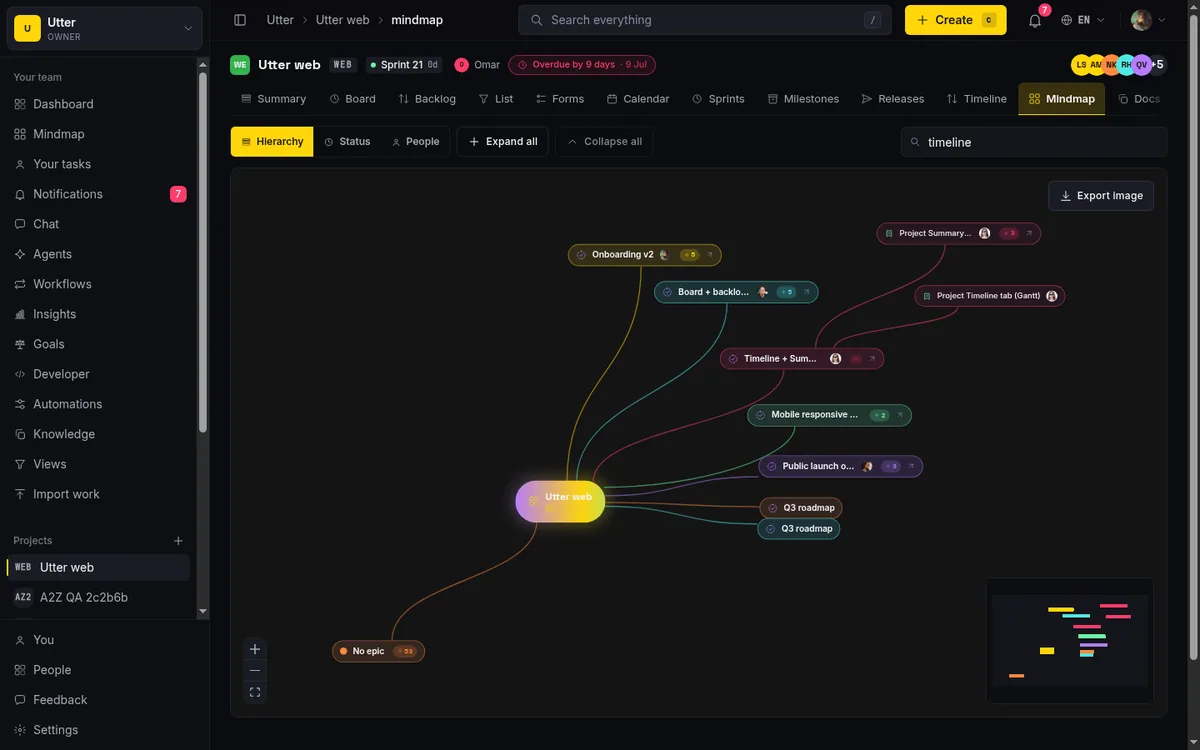Open Public launch node arrow icon
This screenshot has height=750, width=1200.
coord(911,466)
